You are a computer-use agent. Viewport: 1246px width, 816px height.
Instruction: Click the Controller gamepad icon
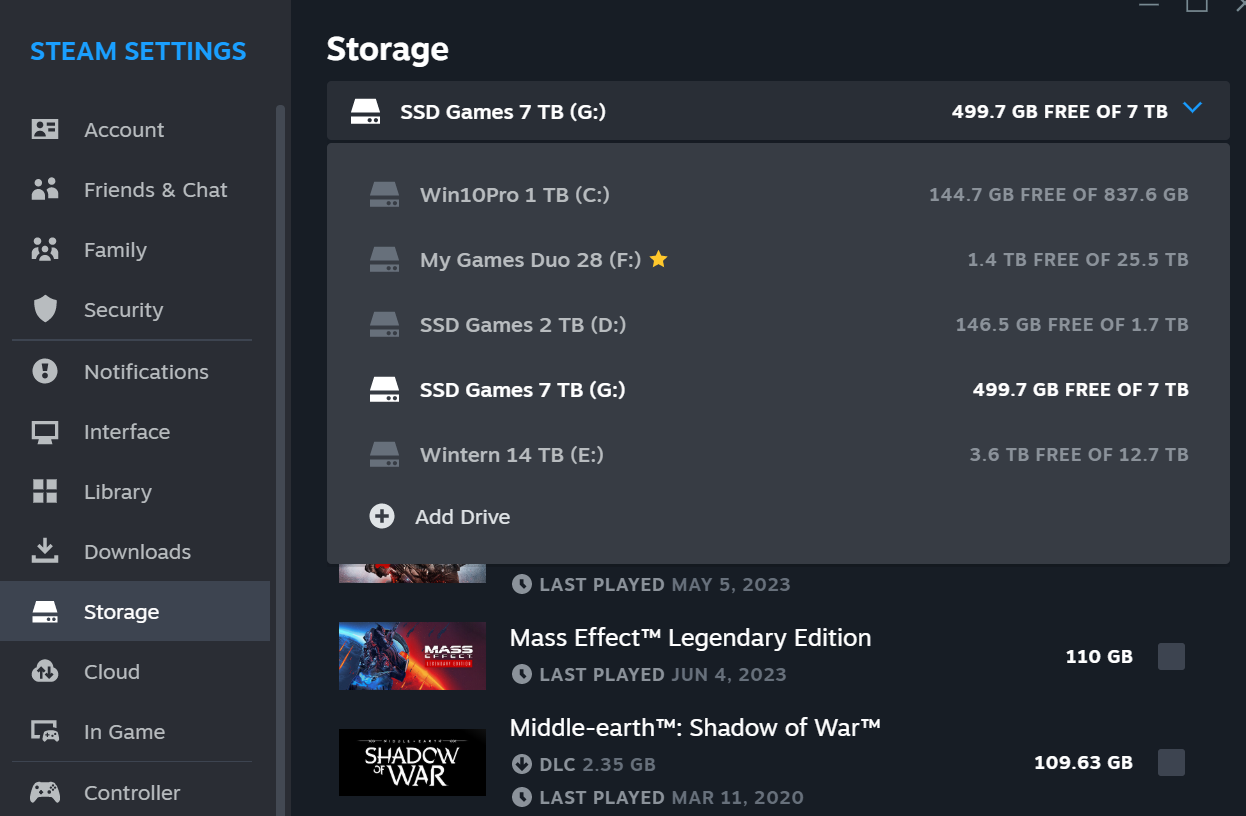click(x=45, y=793)
